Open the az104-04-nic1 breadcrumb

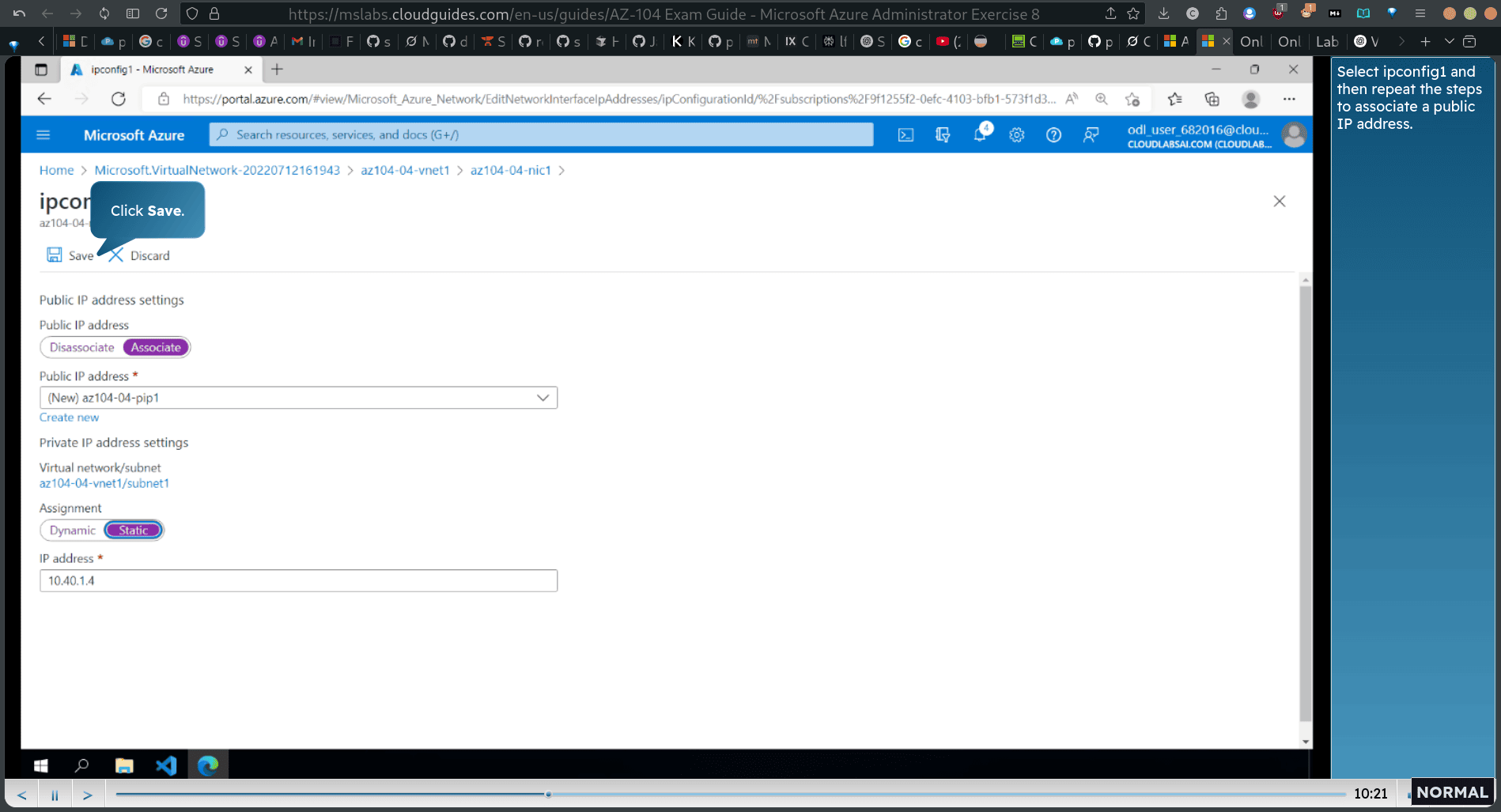(x=510, y=170)
